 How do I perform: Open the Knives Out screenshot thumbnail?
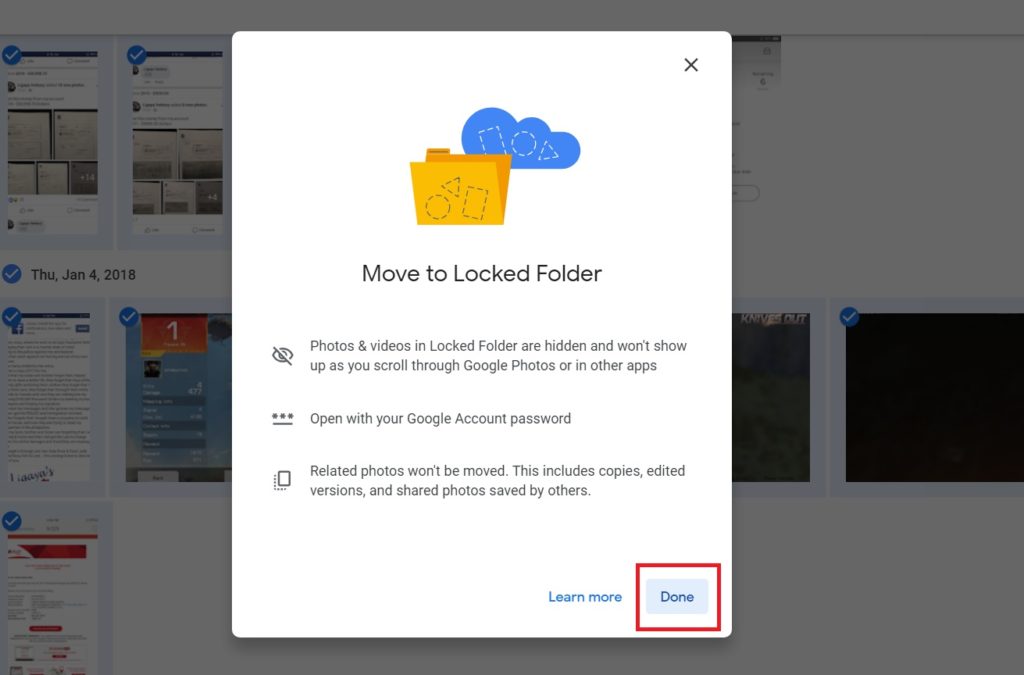771,398
